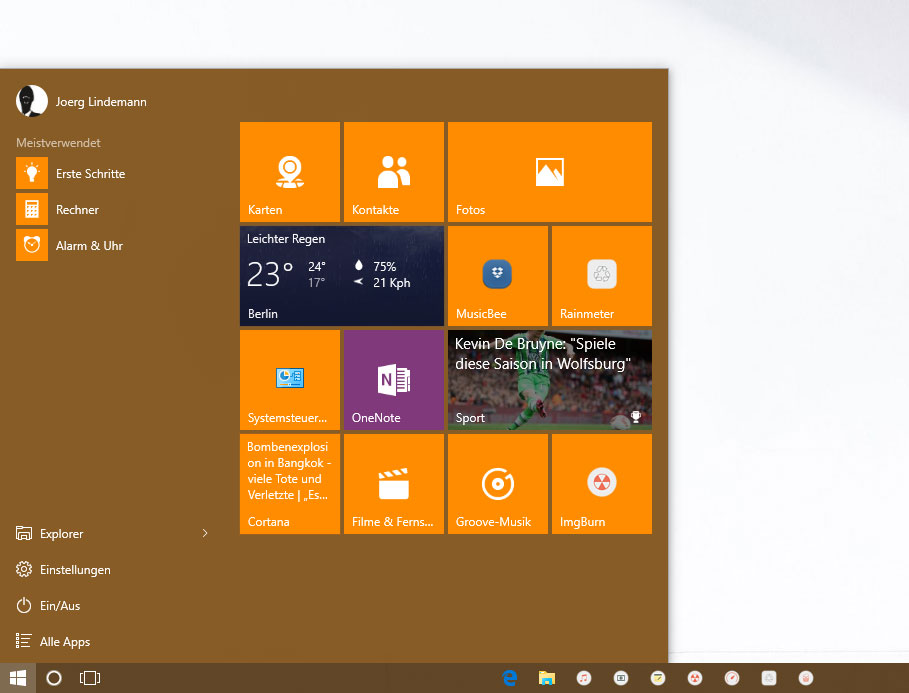The height and width of the screenshot is (693, 909).
Task: Launch MusicBee from its tile
Action: (x=497, y=276)
